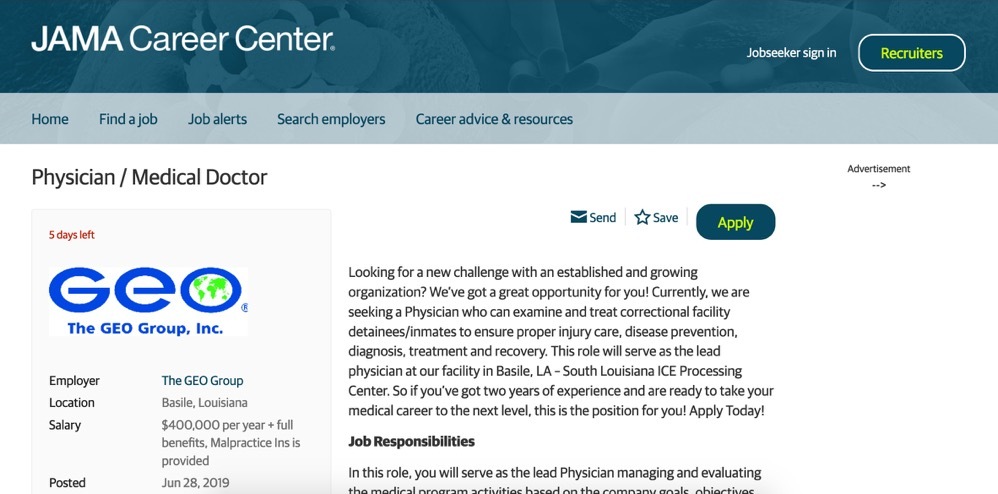Open Jobseeker sign in
Screen dimensions: 998x494
[791, 53]
